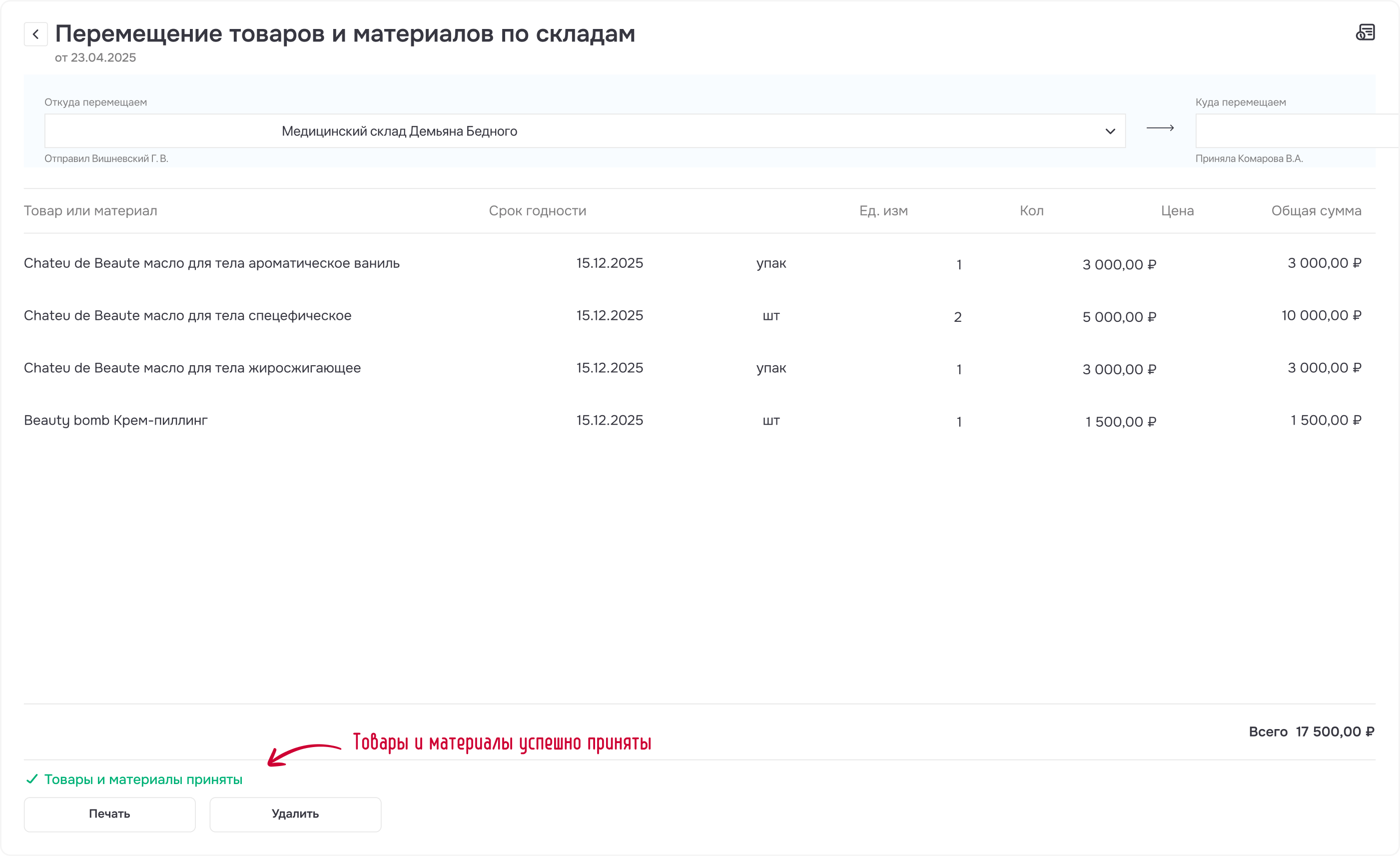Click the 'Общая сумма' column header

(x=1317, y=211)
